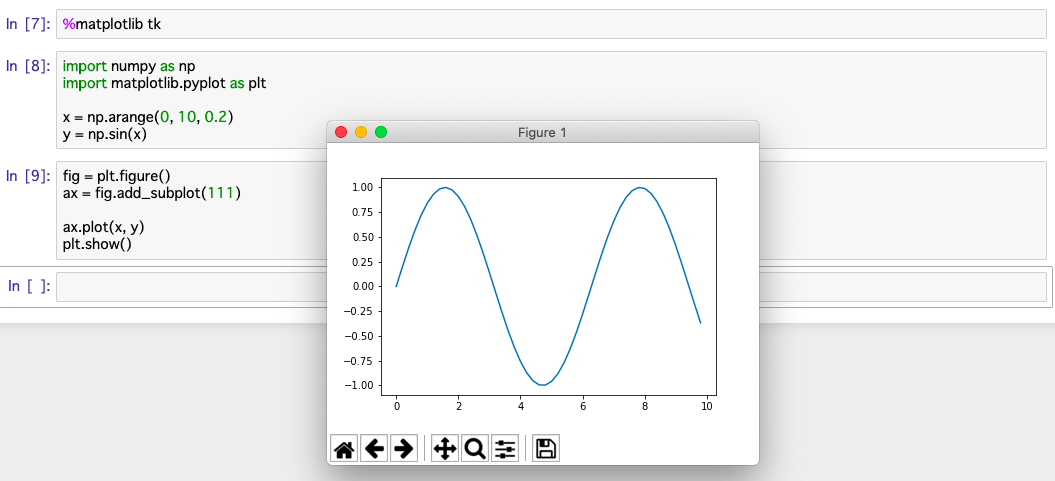
Task: Open Configure subplots sliders icon
Action: click(505, 449)
